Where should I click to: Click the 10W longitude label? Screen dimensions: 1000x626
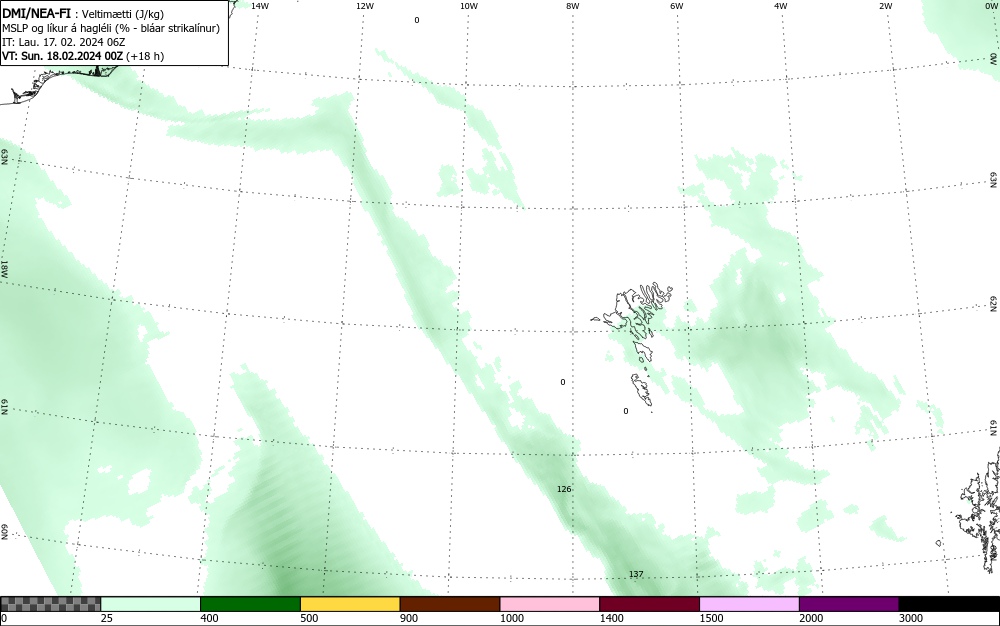tap(469, 6)
